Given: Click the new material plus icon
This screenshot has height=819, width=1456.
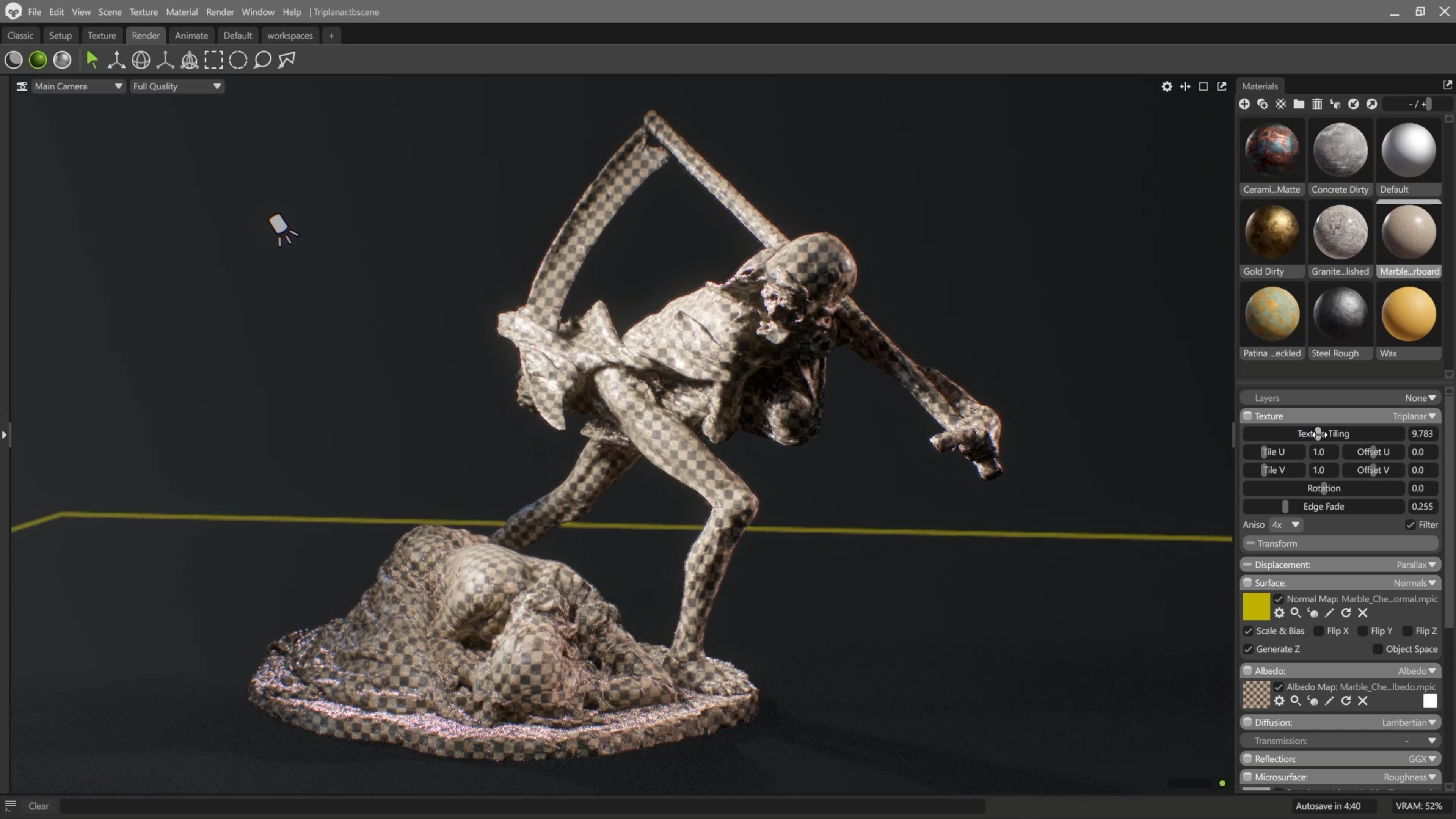Looking at the screenshot, I should 1244,104.
